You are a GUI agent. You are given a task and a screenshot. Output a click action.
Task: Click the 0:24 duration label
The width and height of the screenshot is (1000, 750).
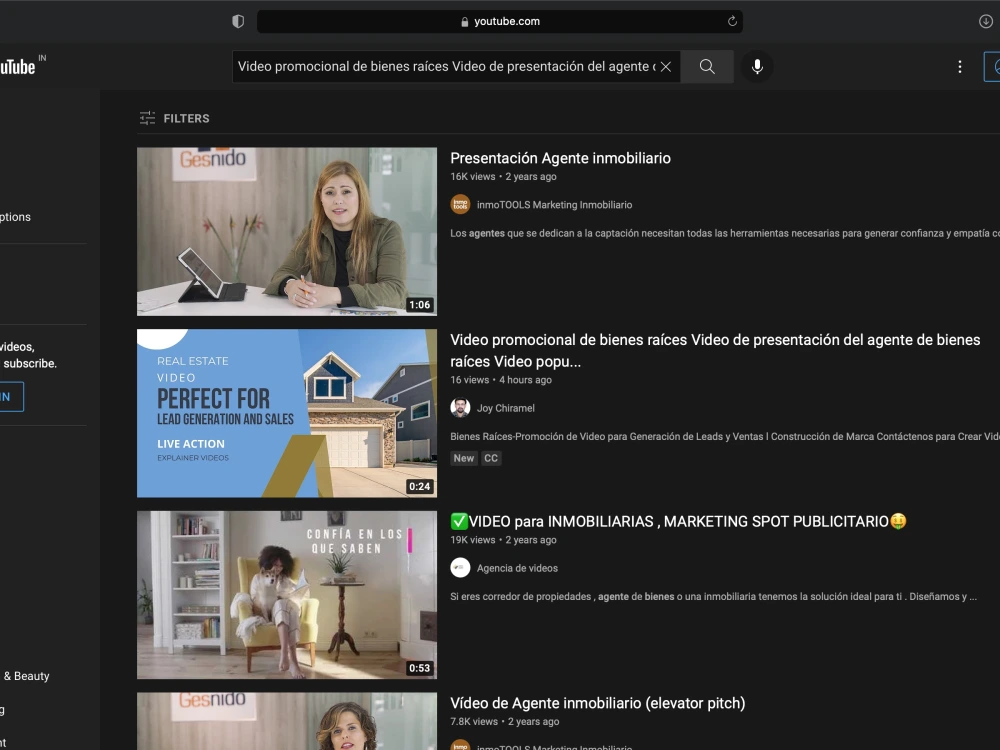click(420, 487)
